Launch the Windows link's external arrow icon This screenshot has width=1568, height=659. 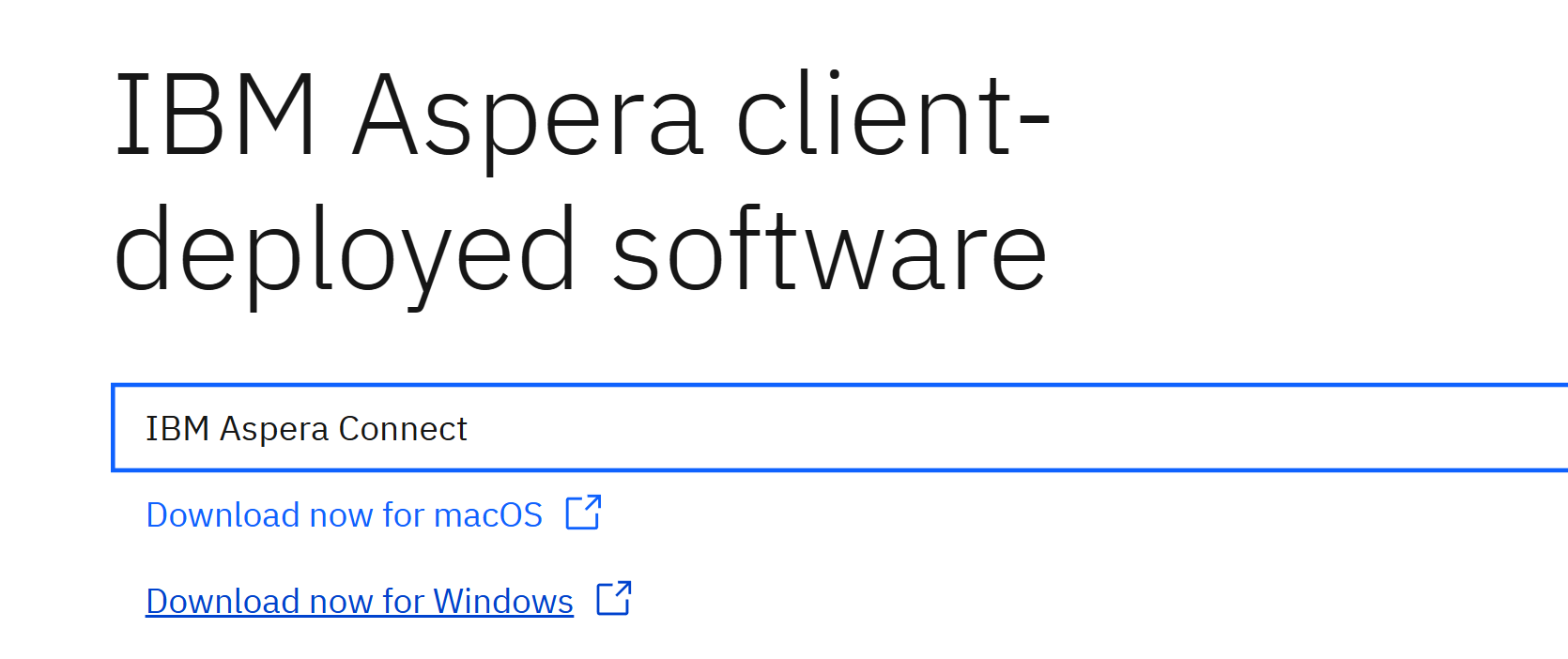(x=614, y=598)
